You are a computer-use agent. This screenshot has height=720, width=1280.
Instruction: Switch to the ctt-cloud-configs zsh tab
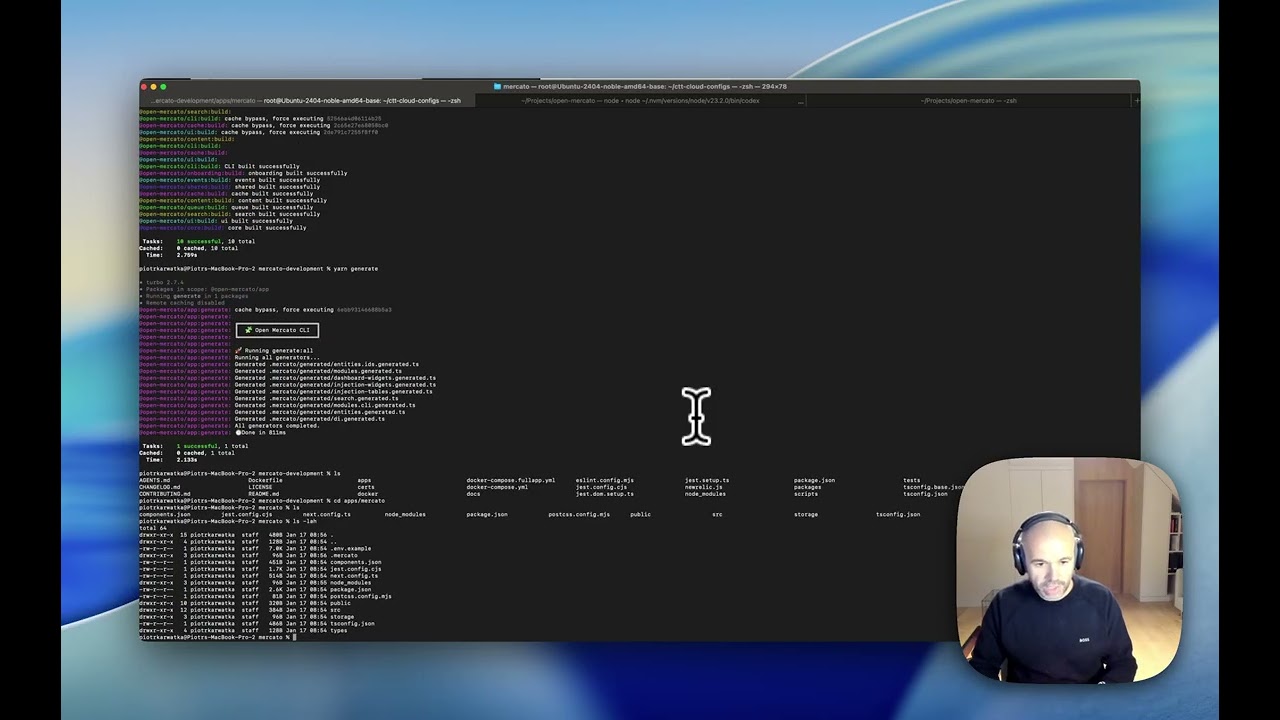click(305, 100)
